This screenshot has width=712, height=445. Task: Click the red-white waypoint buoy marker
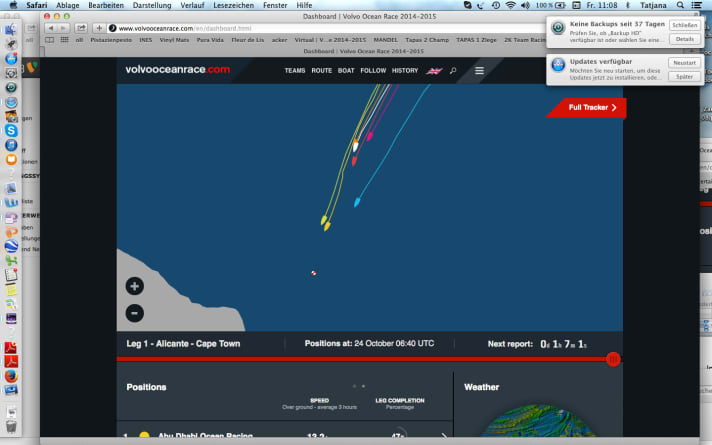(x=314, y=273)
